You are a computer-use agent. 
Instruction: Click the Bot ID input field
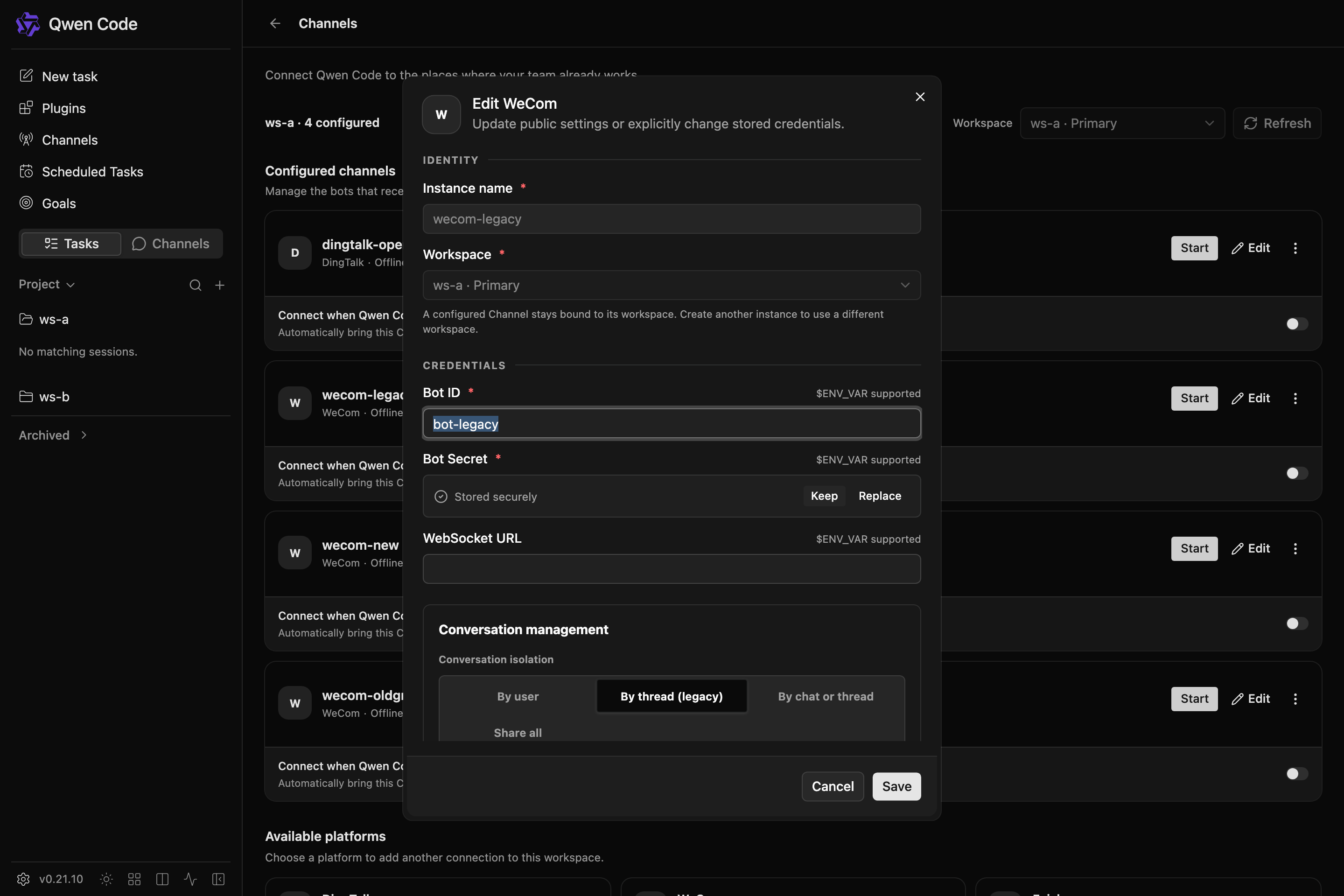coord(672,423)
